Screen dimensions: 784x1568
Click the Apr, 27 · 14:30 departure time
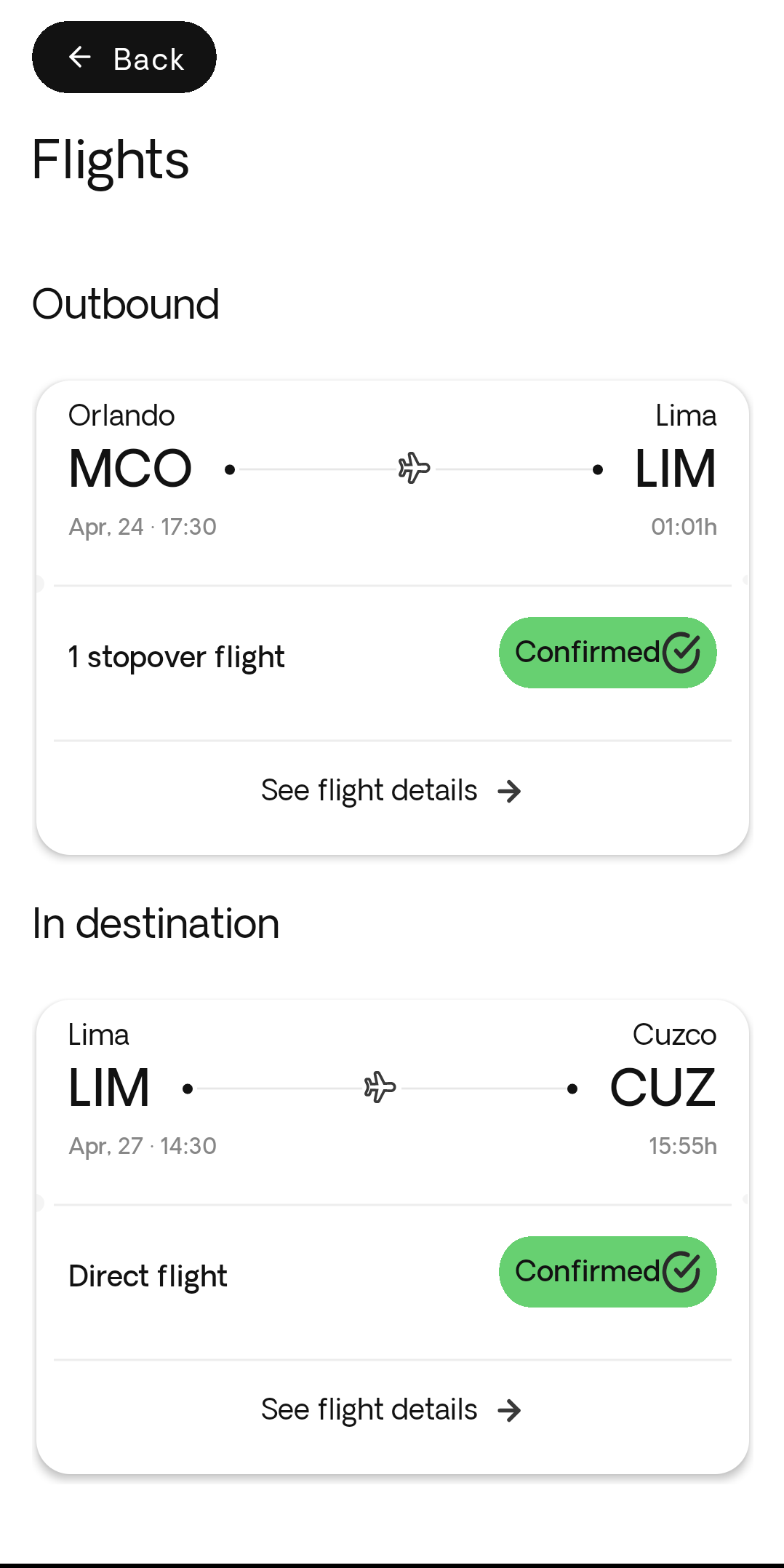click(143, 1146)
